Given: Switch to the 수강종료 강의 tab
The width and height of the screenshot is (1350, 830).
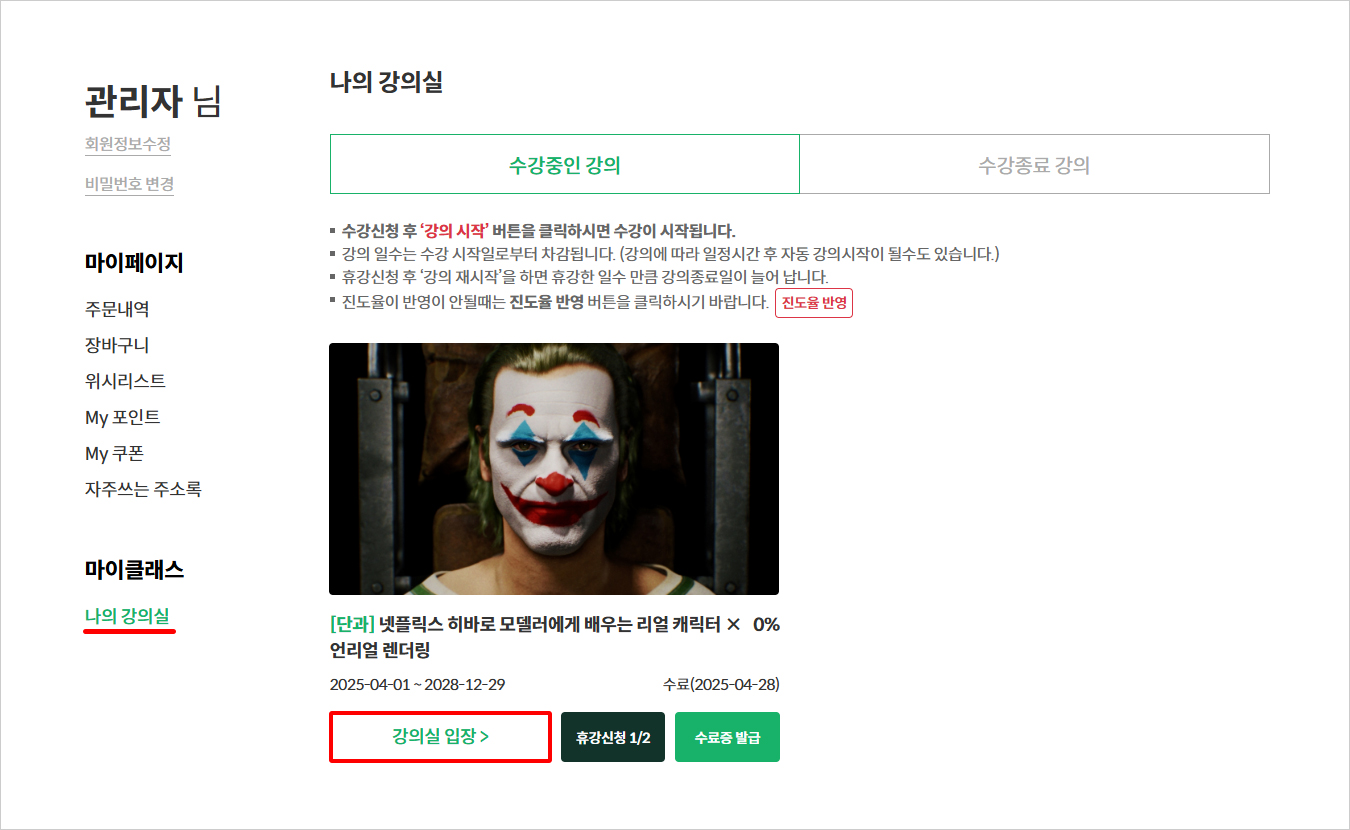Looking at the screenshot, I should point(1033,165).
